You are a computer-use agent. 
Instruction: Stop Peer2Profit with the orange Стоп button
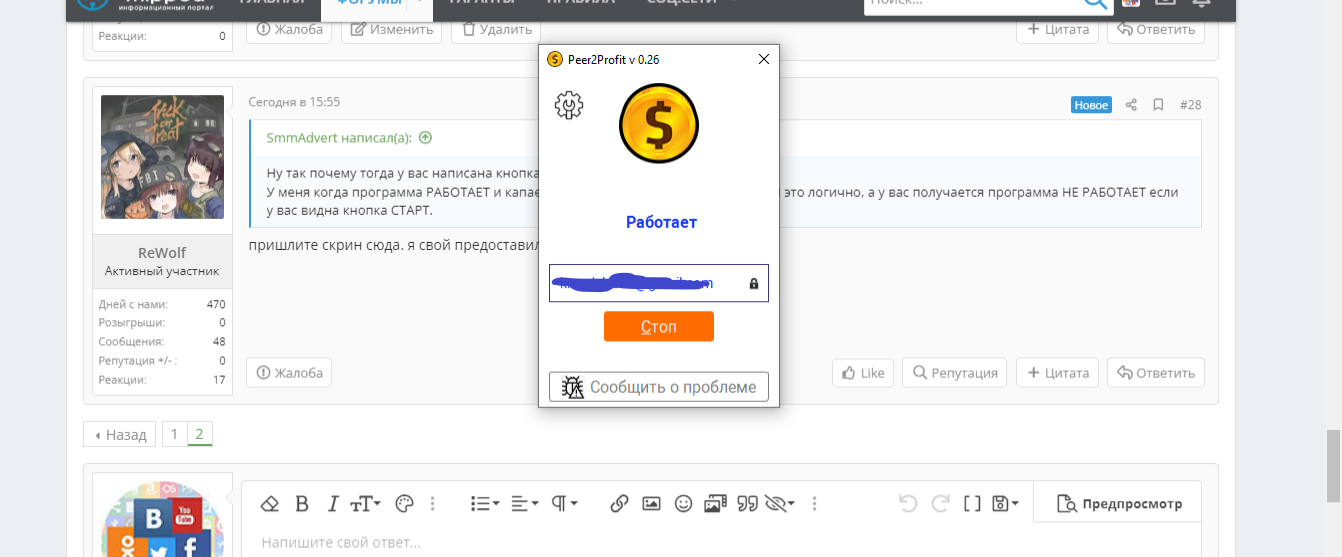[x=659, y=326]
